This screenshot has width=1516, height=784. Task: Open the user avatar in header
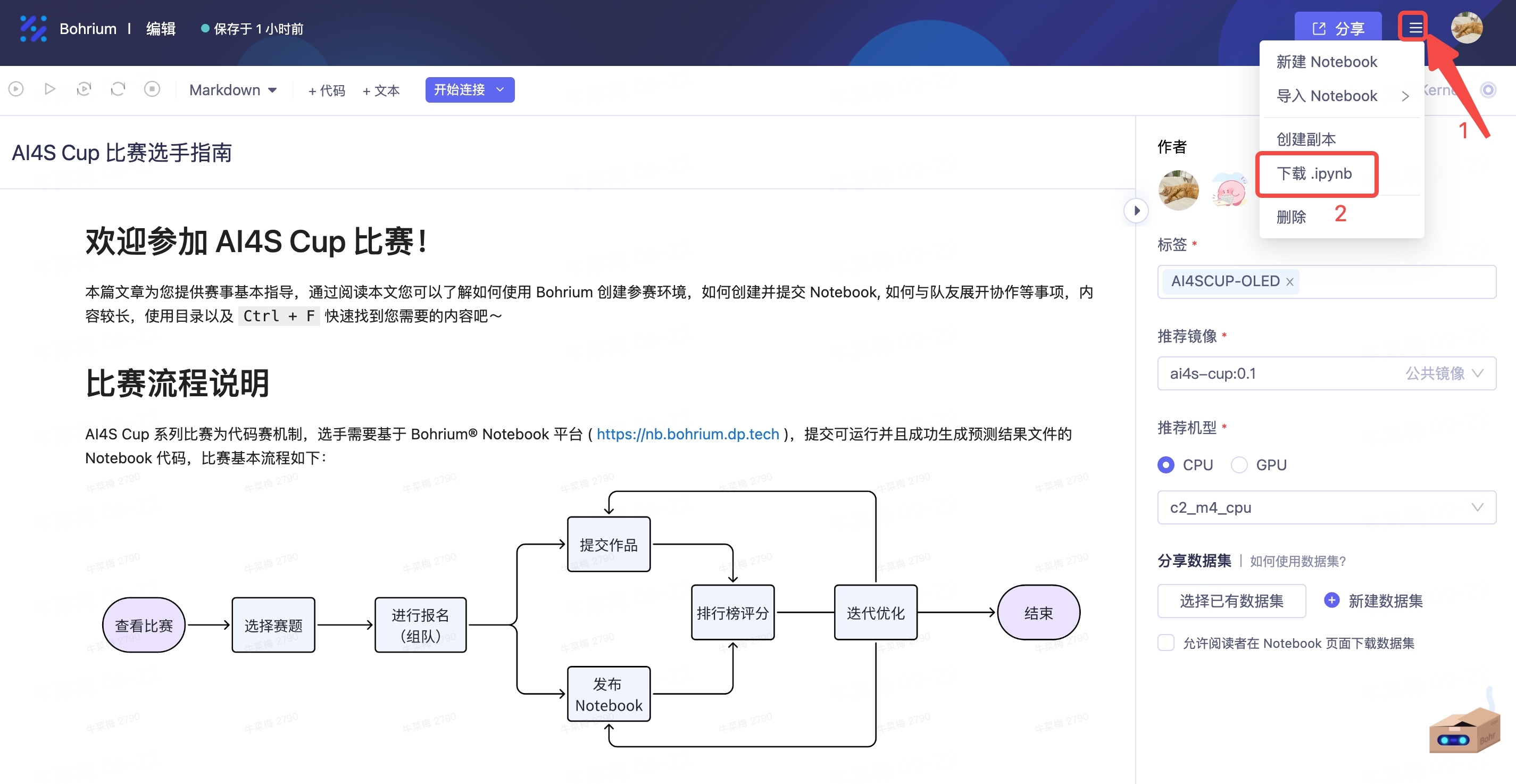coord(1467,28)
